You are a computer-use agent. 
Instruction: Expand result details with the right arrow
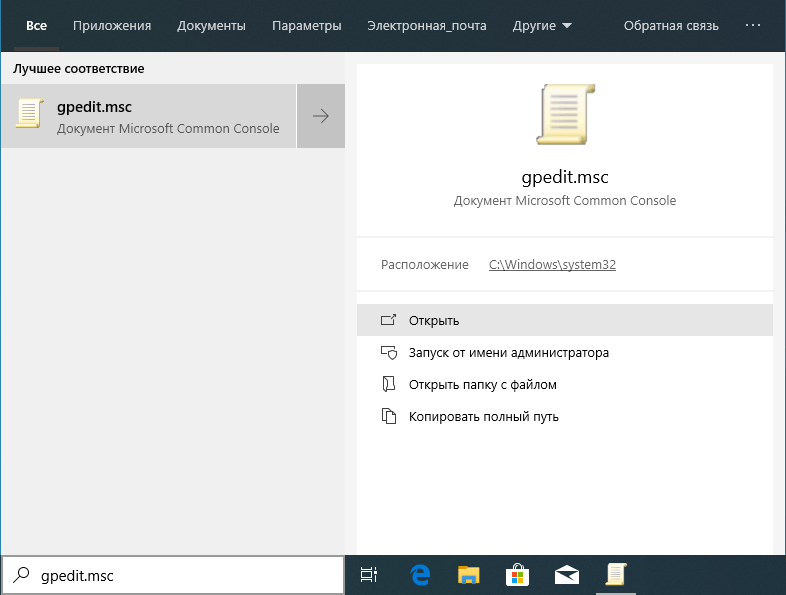[321, 116]
